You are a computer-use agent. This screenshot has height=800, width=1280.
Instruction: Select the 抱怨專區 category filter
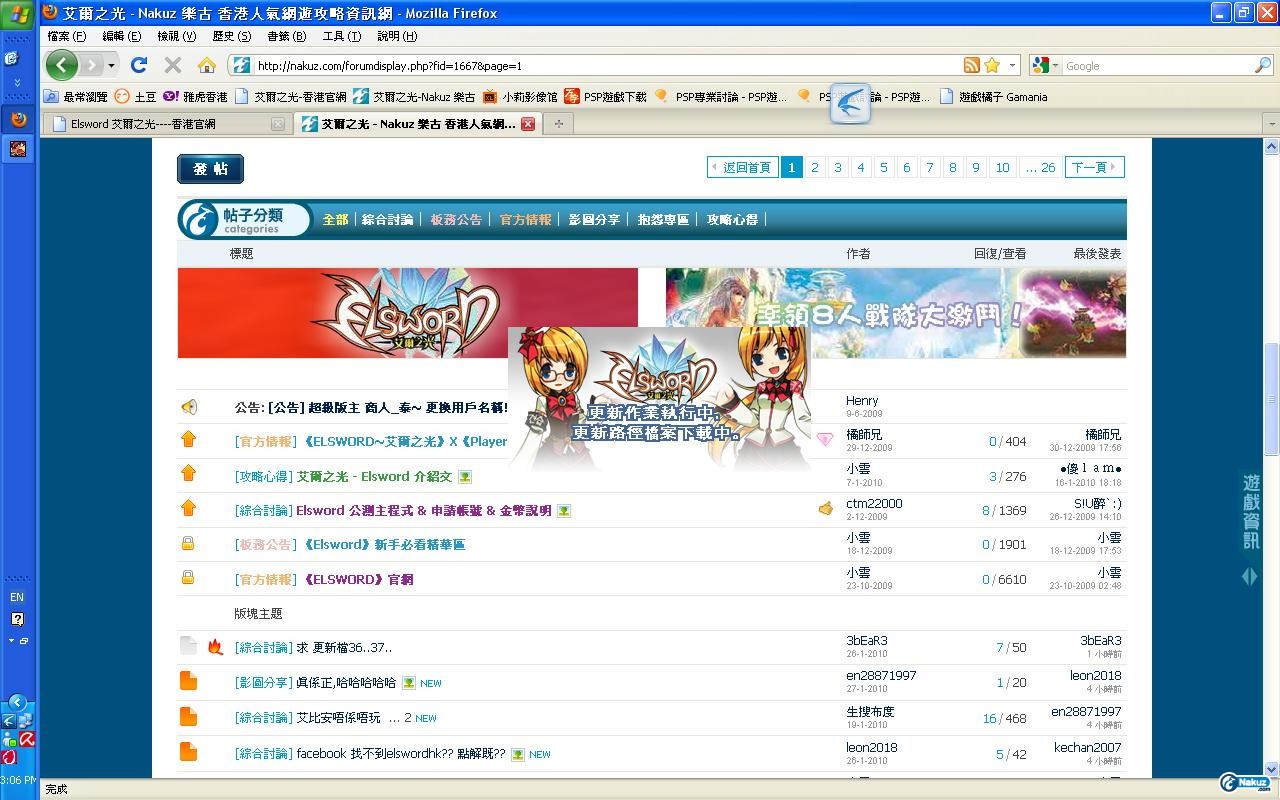pyautogui.click(x=664, y=219)
